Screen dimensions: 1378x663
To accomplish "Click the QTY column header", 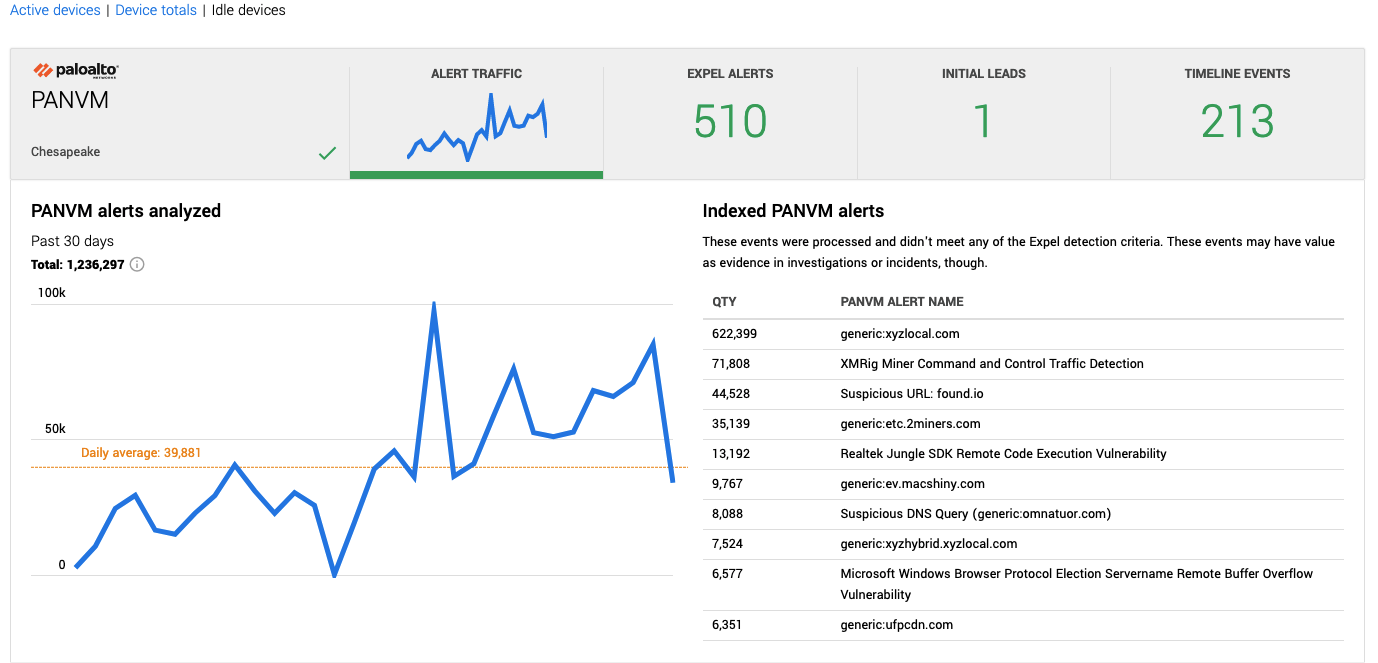I will [724, 302].
